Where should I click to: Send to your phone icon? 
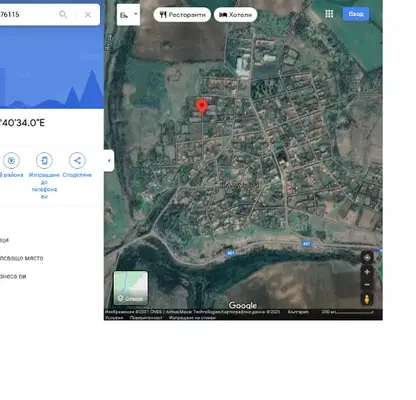click(44, 161)
